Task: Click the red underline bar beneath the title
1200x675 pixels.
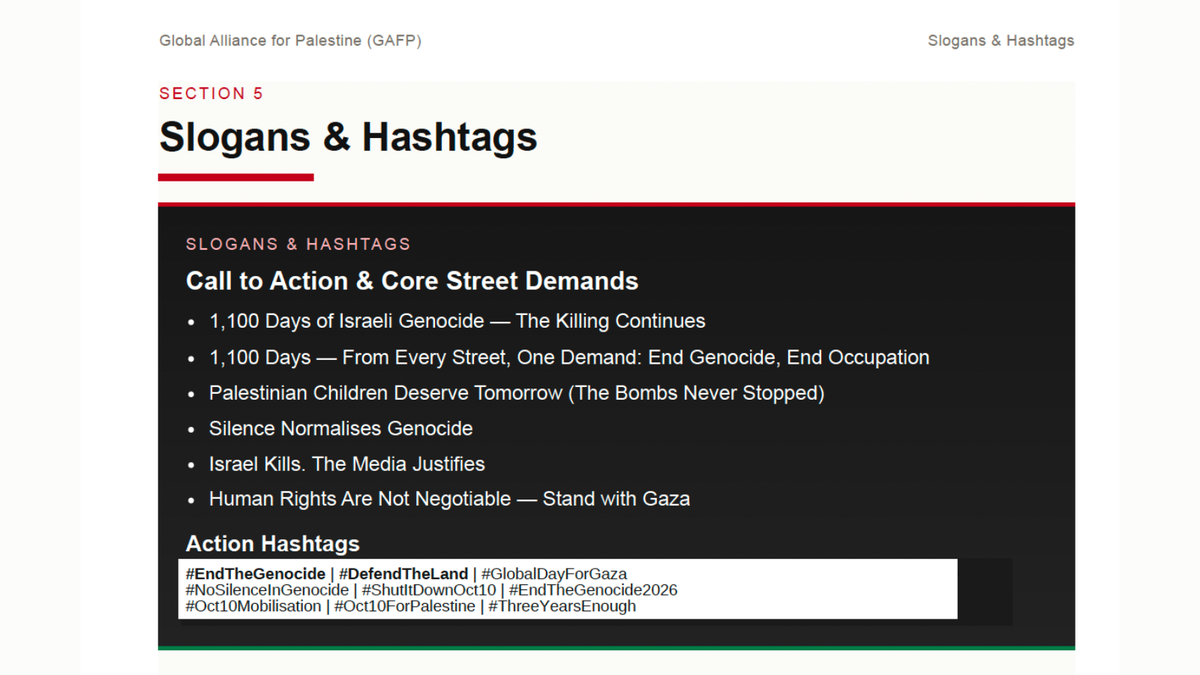Action: click(x=236, y=177)
